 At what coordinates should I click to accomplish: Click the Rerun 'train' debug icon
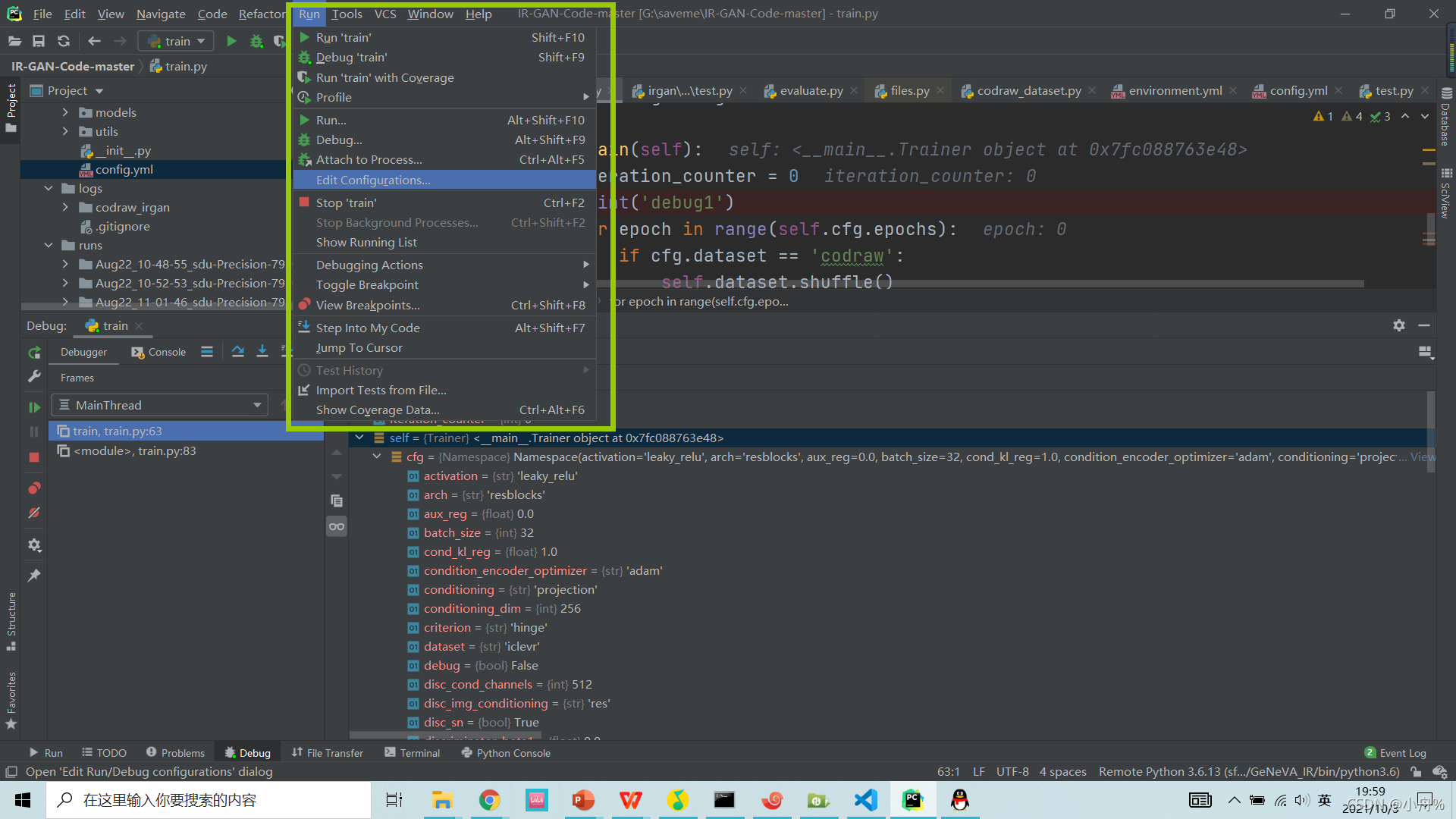pos(34,353)
